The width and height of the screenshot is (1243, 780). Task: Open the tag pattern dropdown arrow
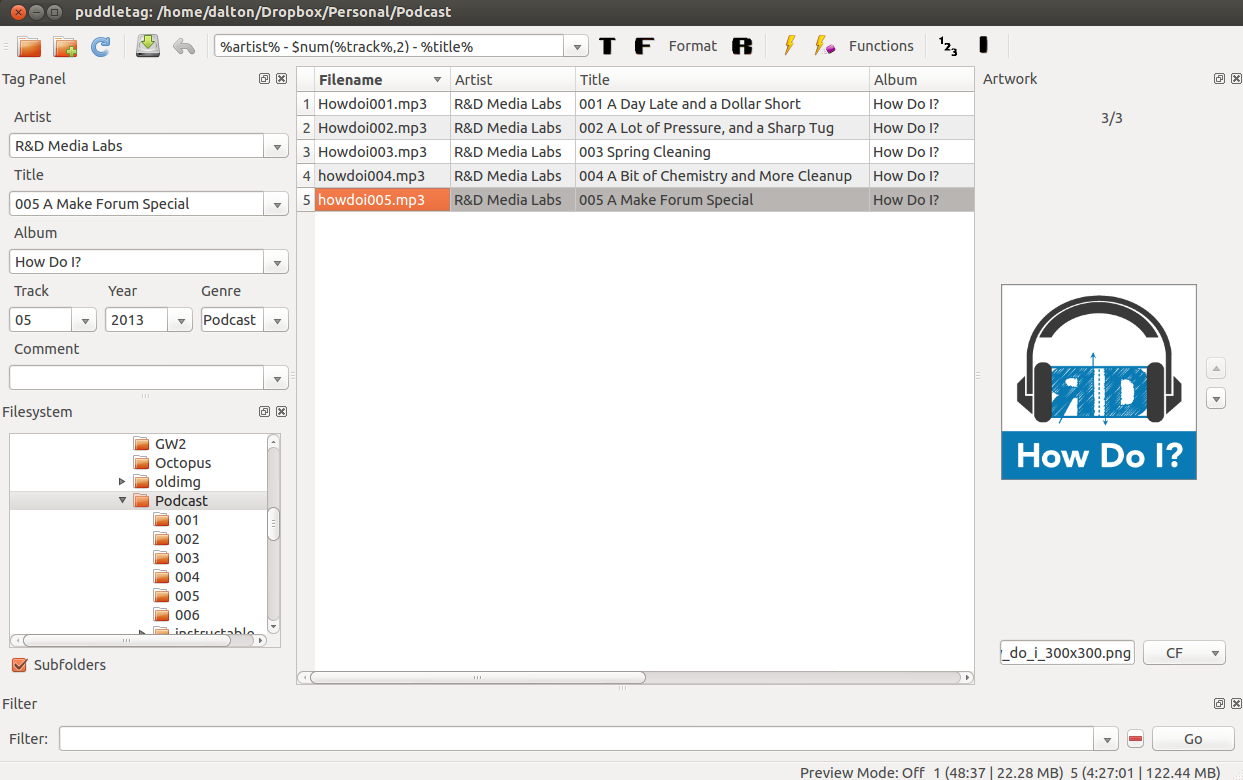[x=576, y=47]
